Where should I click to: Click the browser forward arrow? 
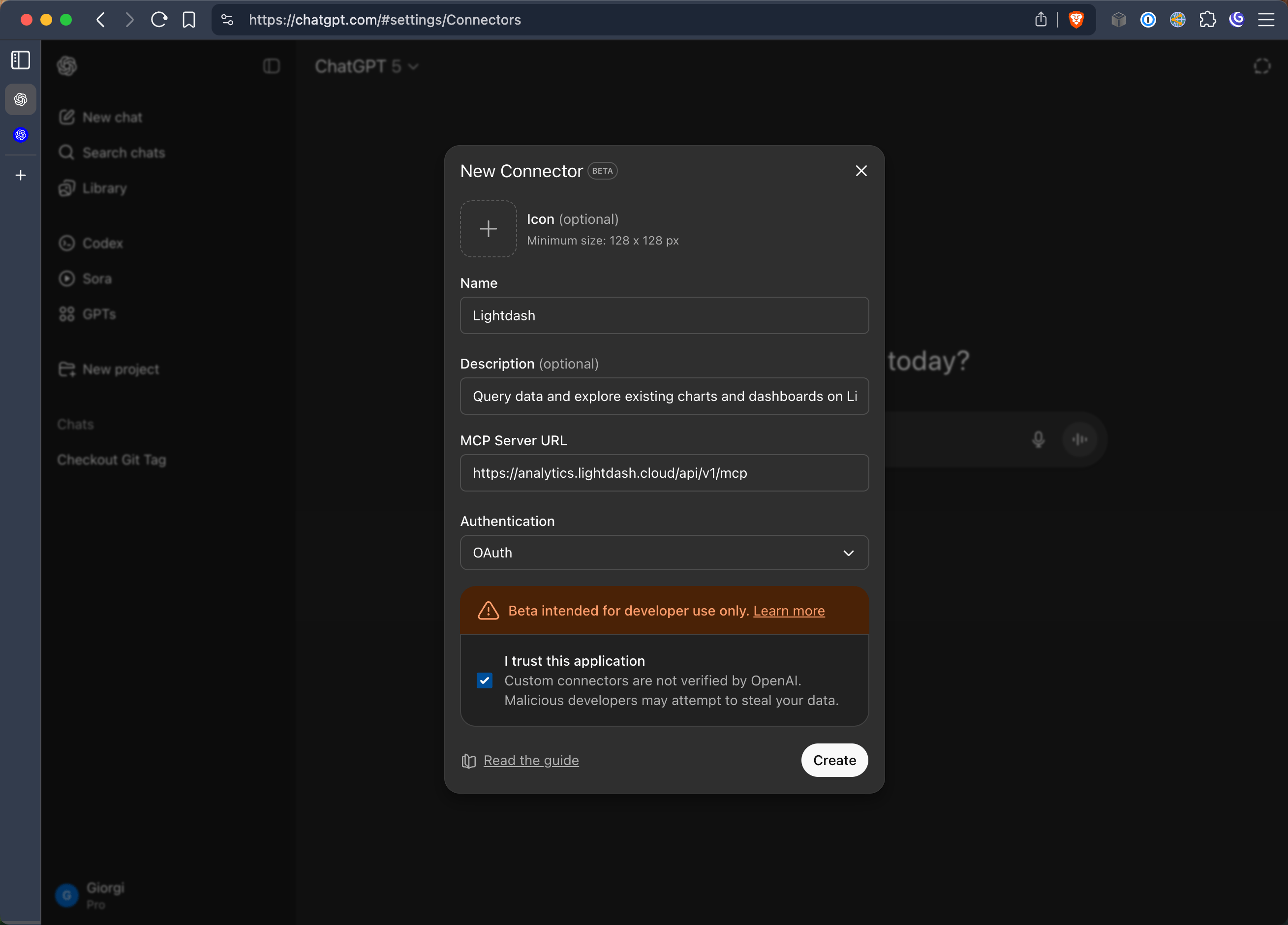tap(129, 20)
